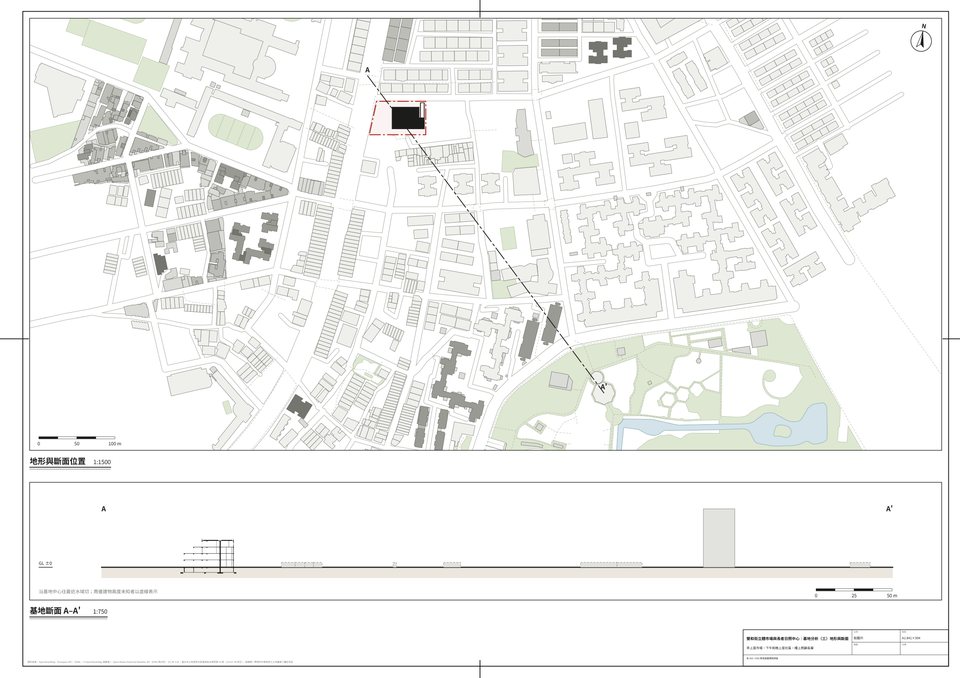
Task: Click the "A'" label in the park circle
Action: pos(603,388)
